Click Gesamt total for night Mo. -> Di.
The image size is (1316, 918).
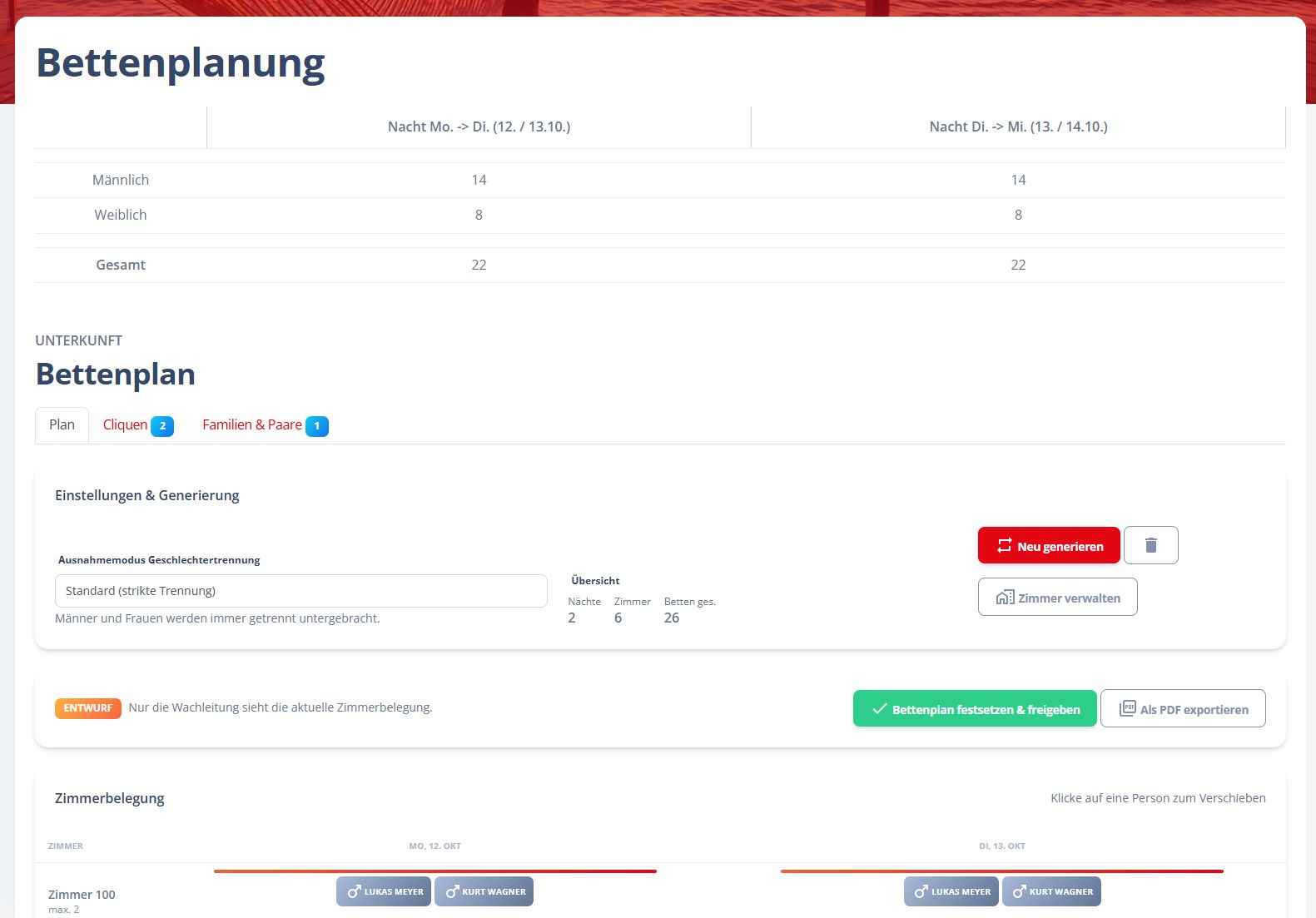pyautogui.click(x=479, y=265)
